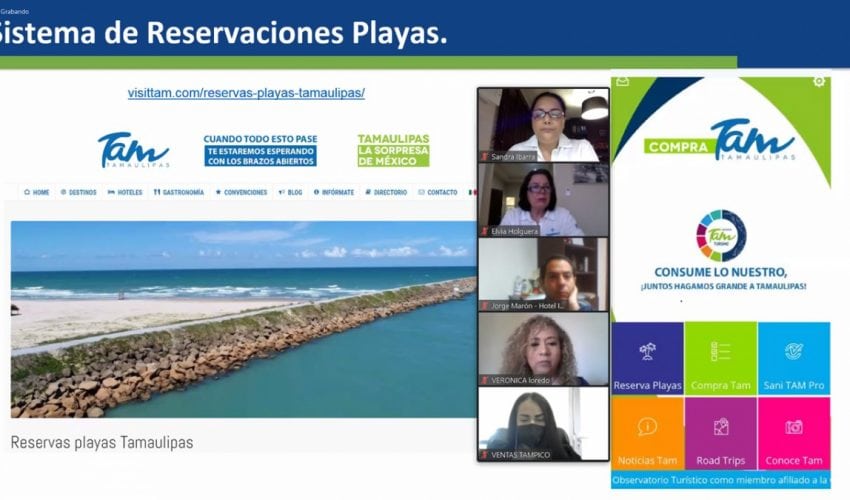Open the DESTINOS menu item
Image resolution: width=850 pixels, height=500 pixels.
click(78, 192)
